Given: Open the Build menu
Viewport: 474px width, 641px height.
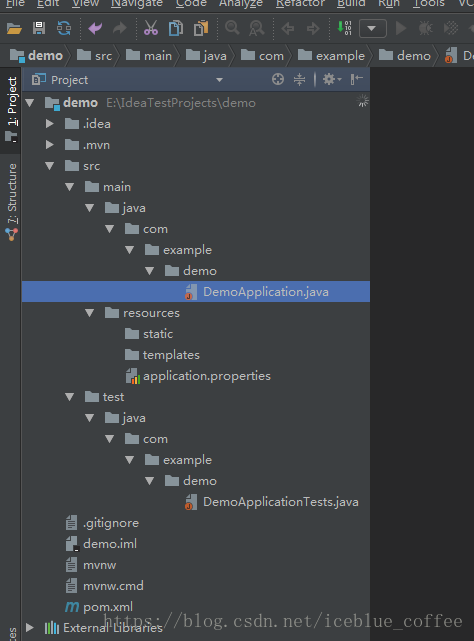Looking at the screenshot, I should click(x=351, y=4).
